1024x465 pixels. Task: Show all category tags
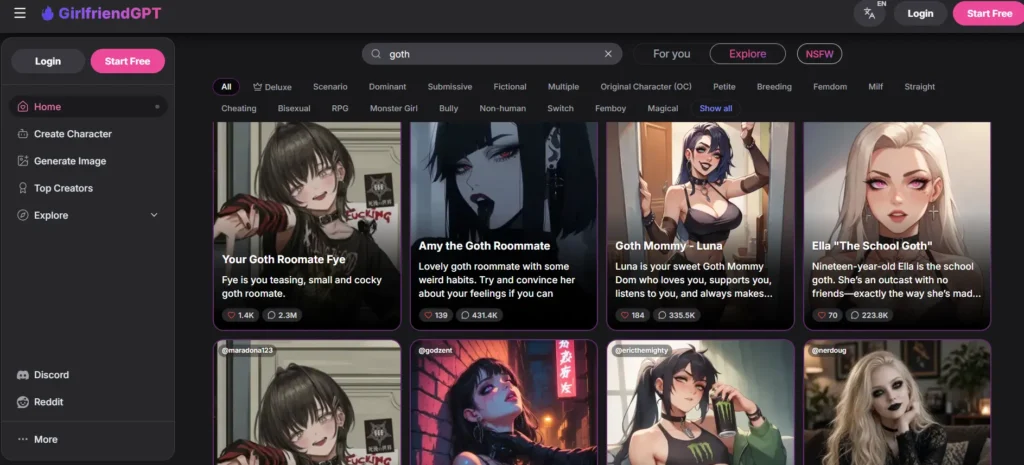(716, 108)
